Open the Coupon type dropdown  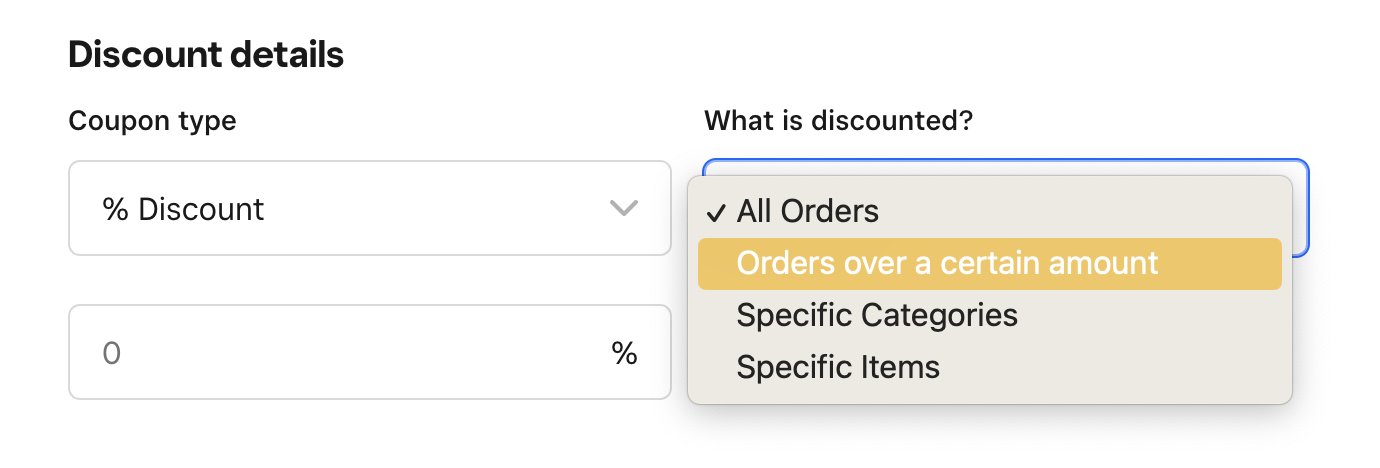pos(369,208)
